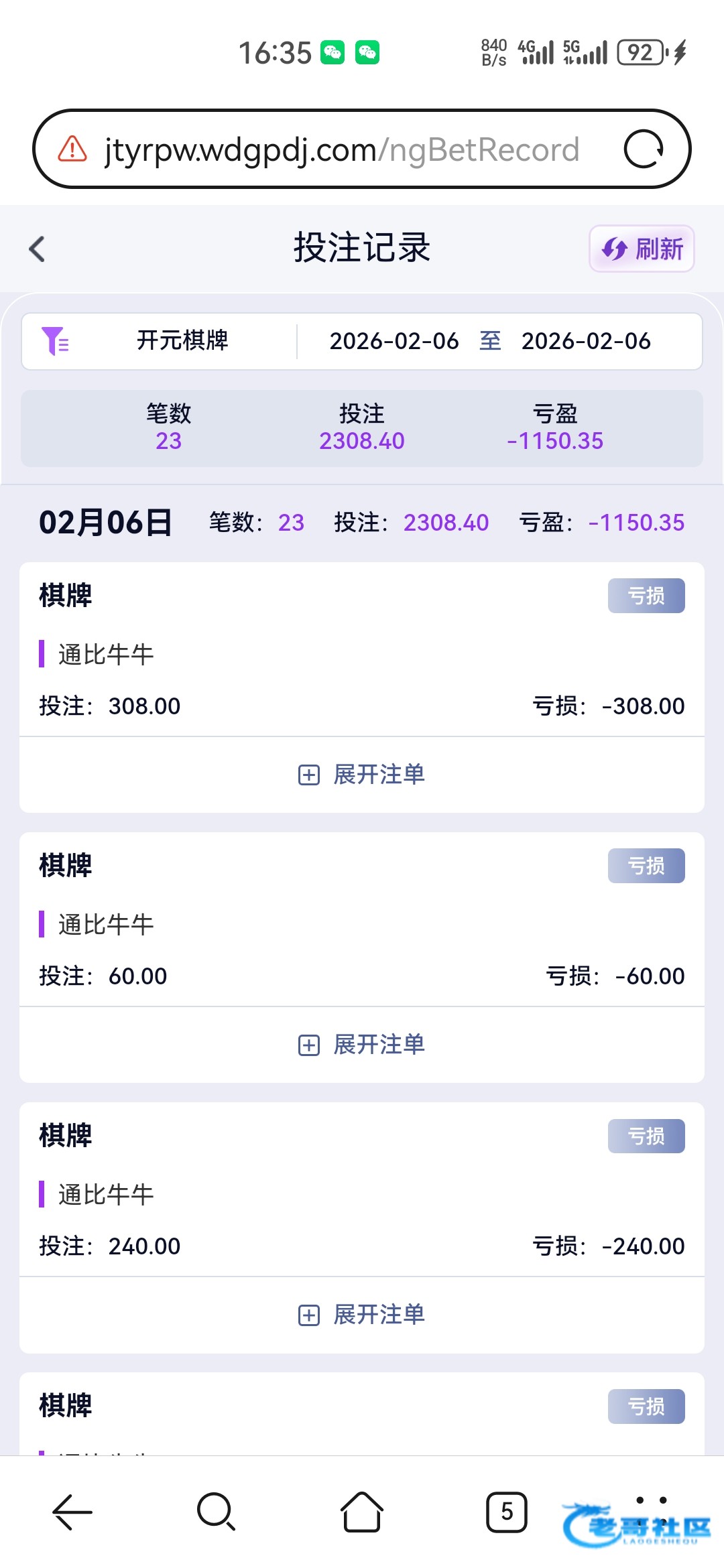The image size is (724, 1568).
Task: Expand 展开注单 for the 60.00 bet
Action: (x=362, y=1045)
